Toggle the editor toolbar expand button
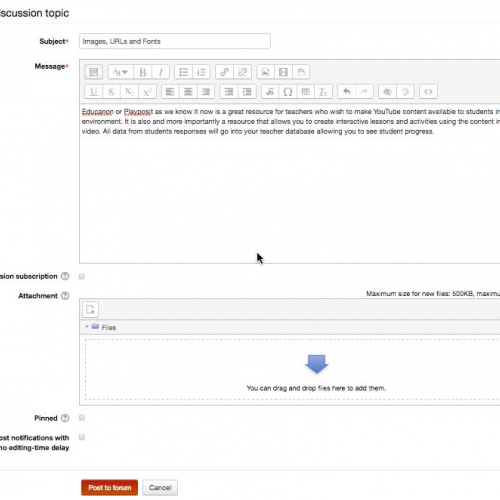500x500 pixels. pos(93,72)
